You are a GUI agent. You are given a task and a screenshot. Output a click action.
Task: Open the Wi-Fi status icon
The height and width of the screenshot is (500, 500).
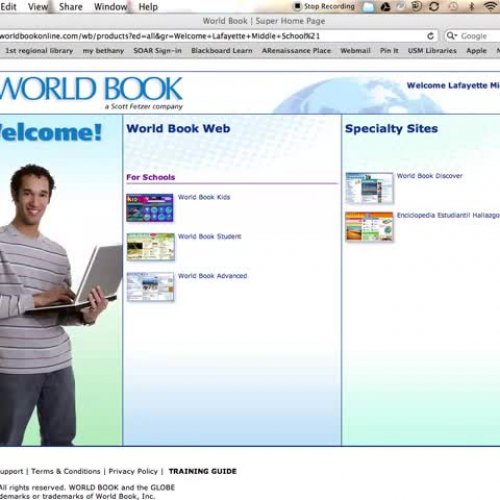pyautogui.click(x=490, y=6)
